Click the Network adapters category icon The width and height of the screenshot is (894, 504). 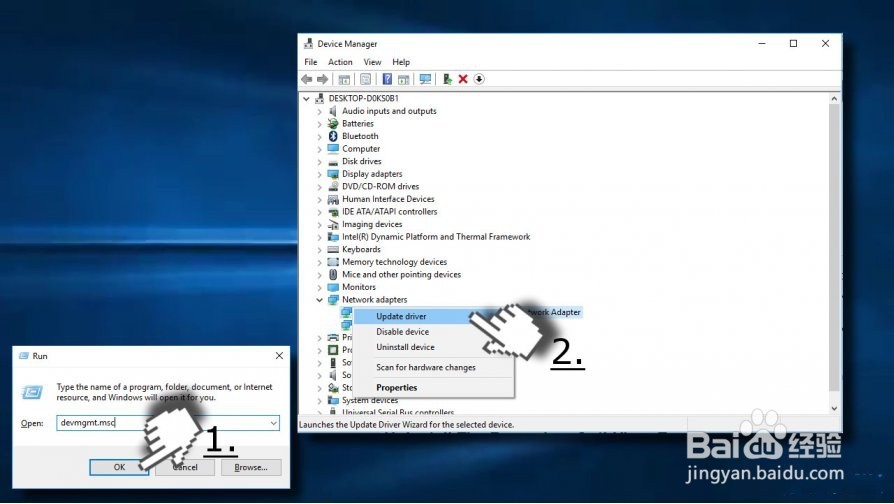(333, 300)
